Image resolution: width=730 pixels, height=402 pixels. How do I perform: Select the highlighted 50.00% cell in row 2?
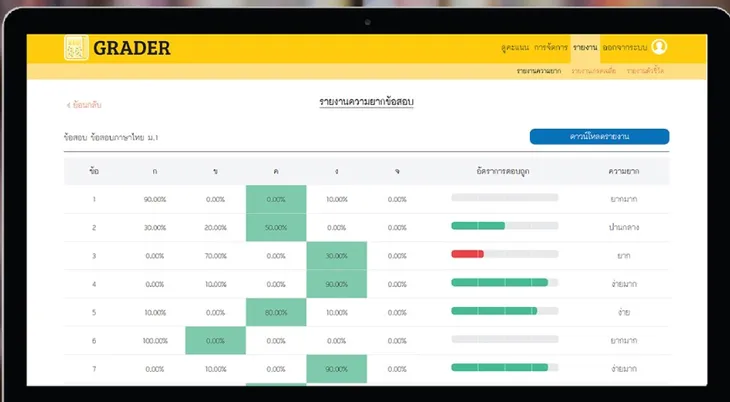click(276, 227)
